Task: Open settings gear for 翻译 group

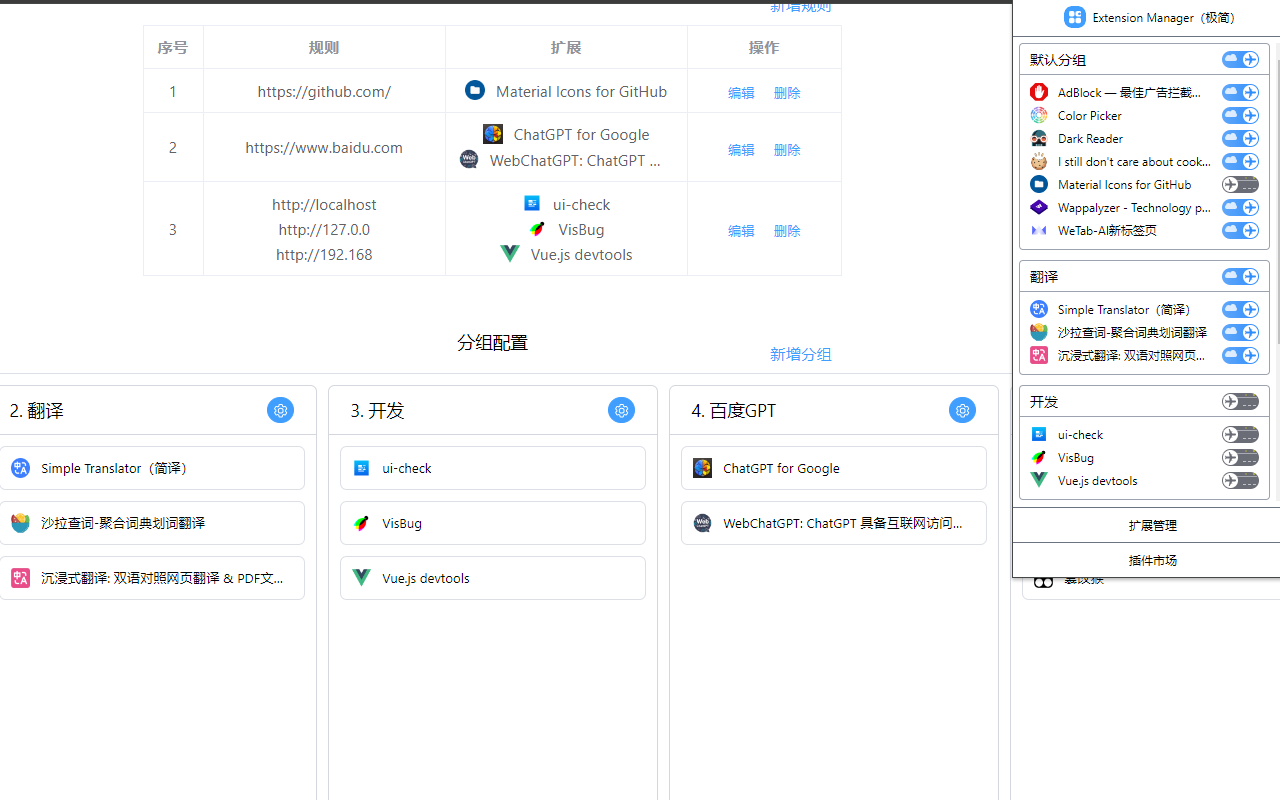Action: coord(280,410)
